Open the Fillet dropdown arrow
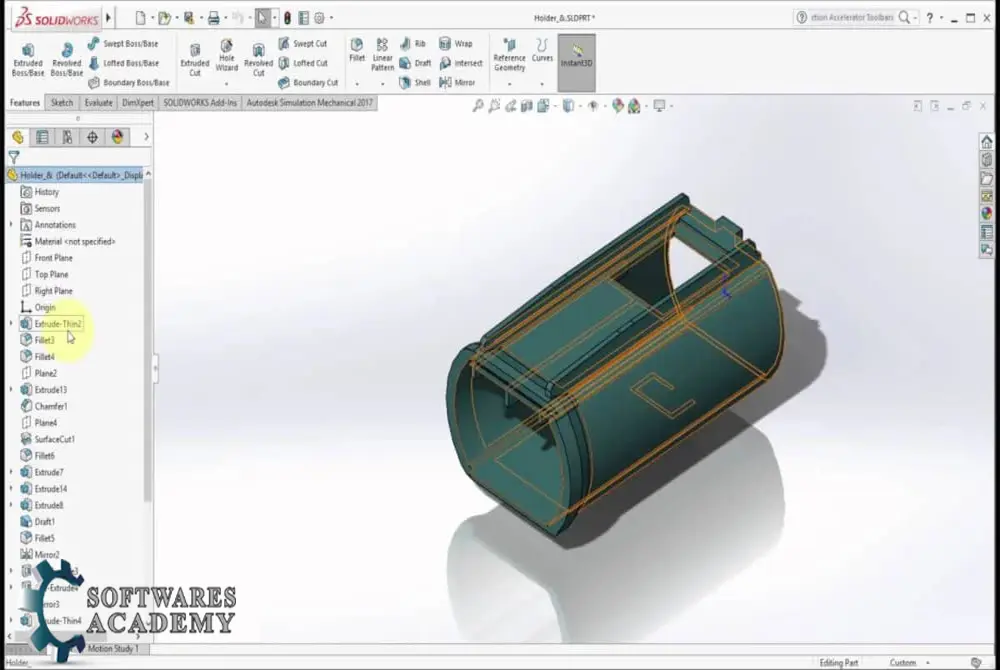 pos(357,84)
